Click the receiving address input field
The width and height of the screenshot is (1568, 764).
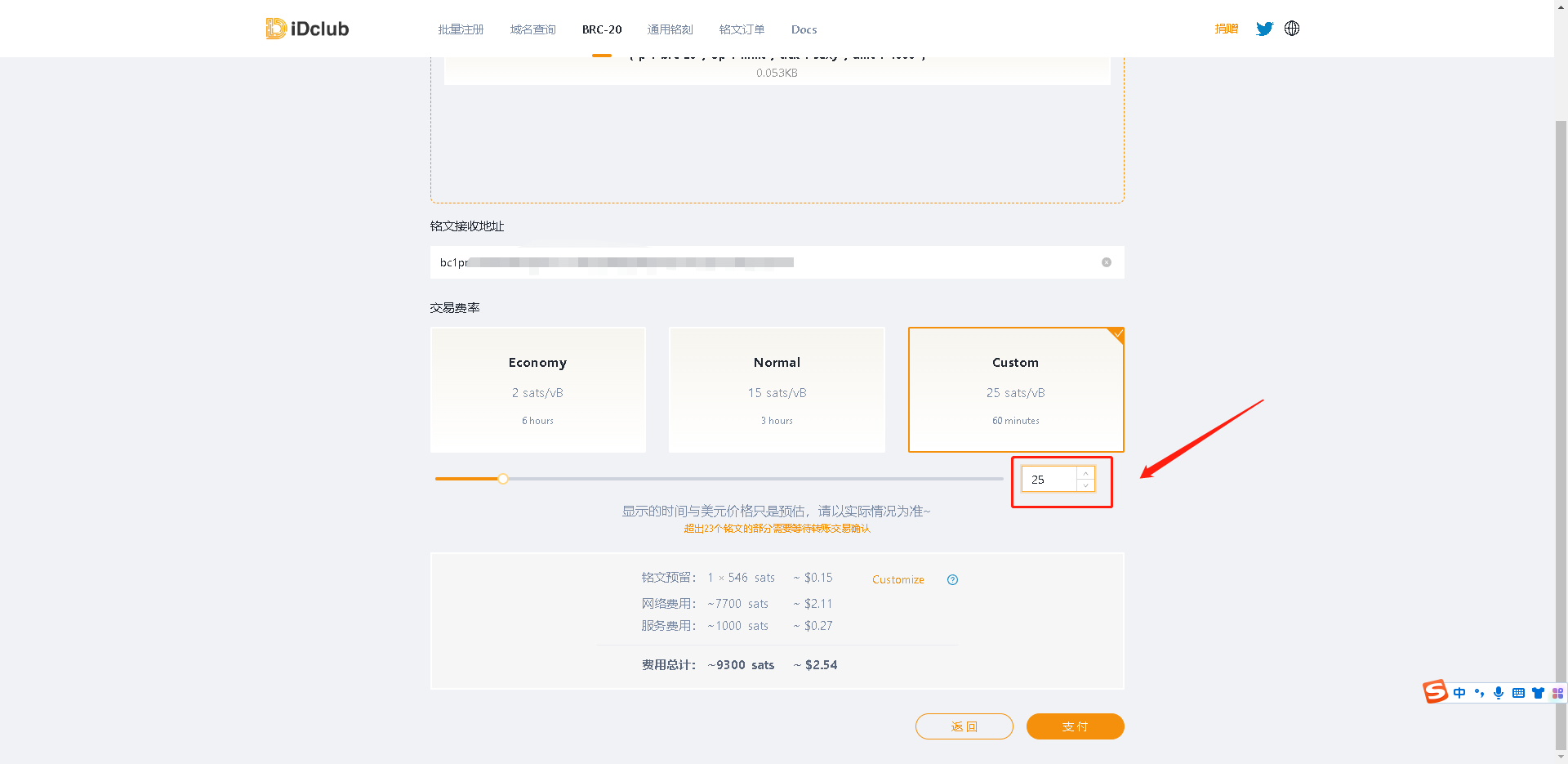(777, 262)
